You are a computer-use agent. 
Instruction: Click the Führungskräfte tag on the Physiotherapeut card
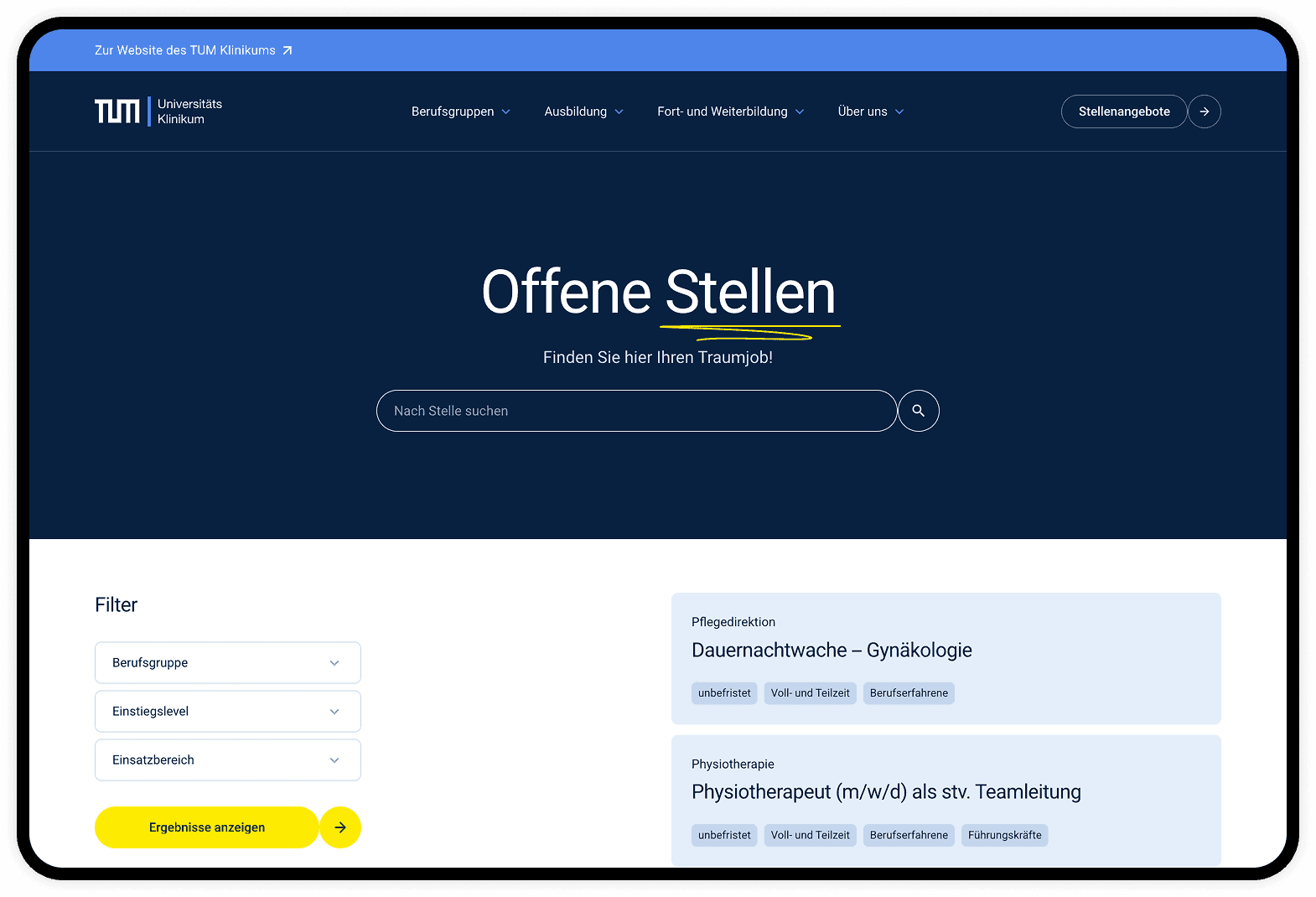coord(1005,836)
